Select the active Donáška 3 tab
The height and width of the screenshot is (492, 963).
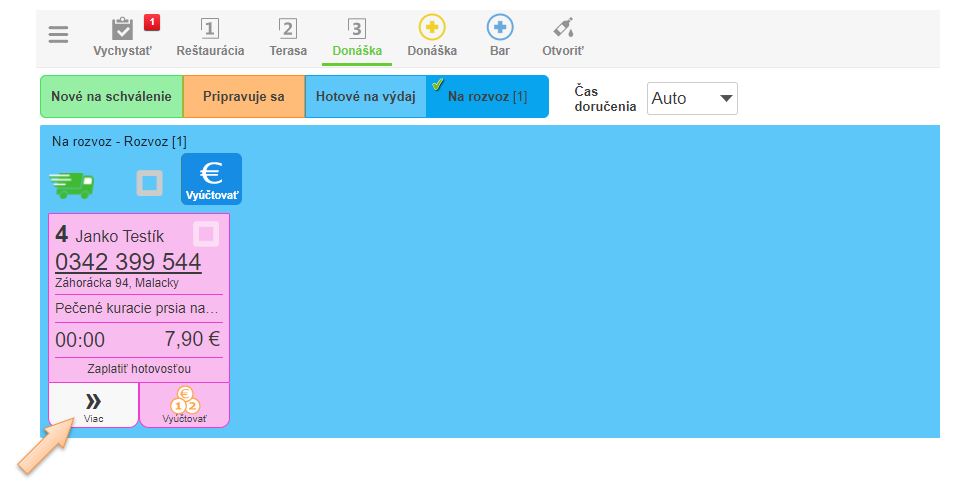357,36
